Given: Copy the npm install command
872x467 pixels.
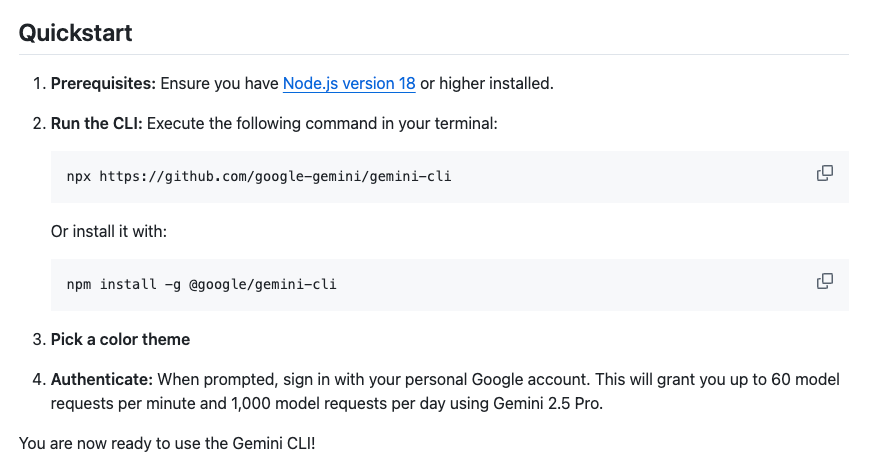Looking at the screenshot, I should pos(825,282).
